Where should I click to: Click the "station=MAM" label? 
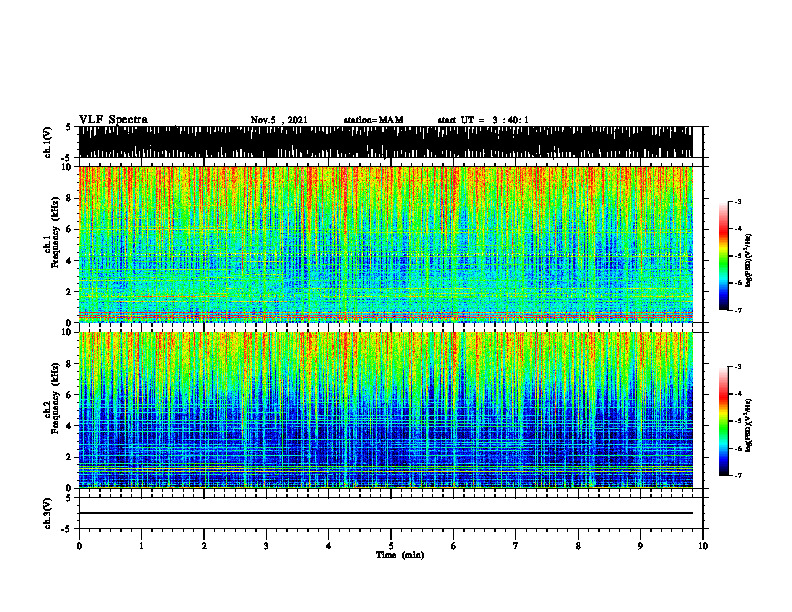pyautogui.click(x=374, y=120)
